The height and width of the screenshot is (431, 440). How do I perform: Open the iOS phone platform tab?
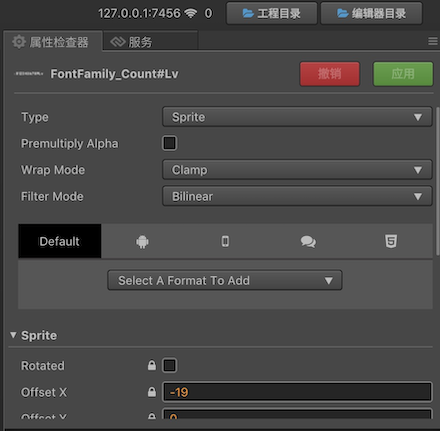point(225,241)
